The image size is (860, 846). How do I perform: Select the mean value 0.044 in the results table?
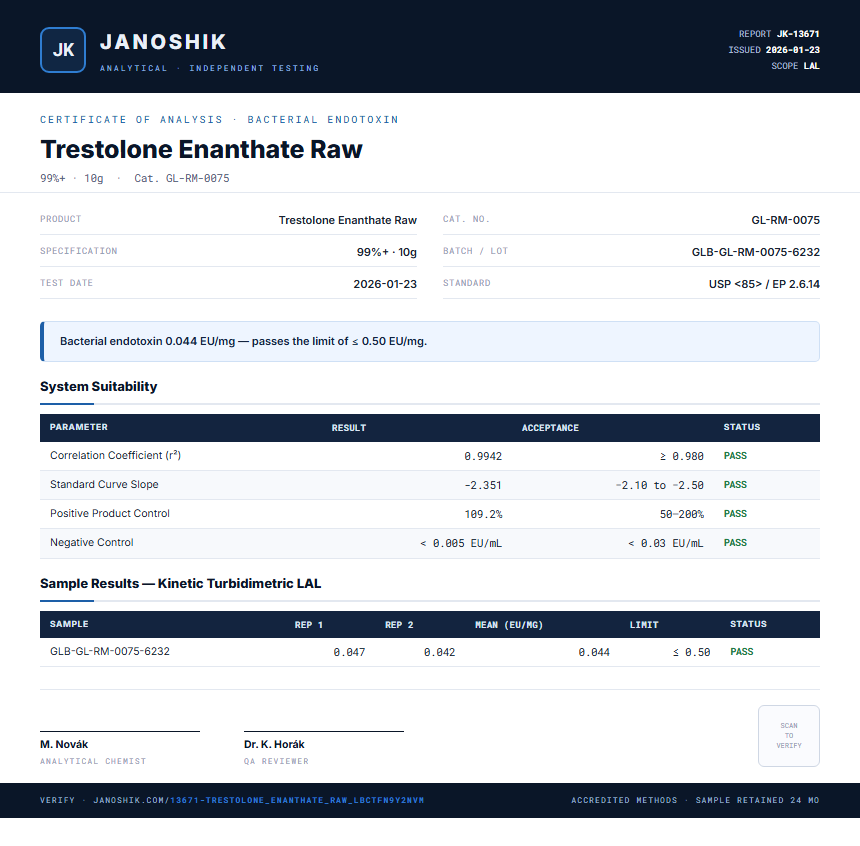click(x=594, y=652)
